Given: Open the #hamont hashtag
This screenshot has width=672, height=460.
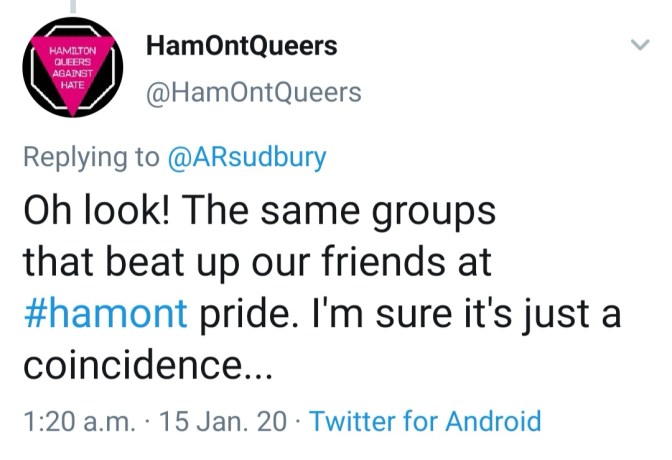Looking at the screenshot, I should pyautogui.click(x=104, y=315).
